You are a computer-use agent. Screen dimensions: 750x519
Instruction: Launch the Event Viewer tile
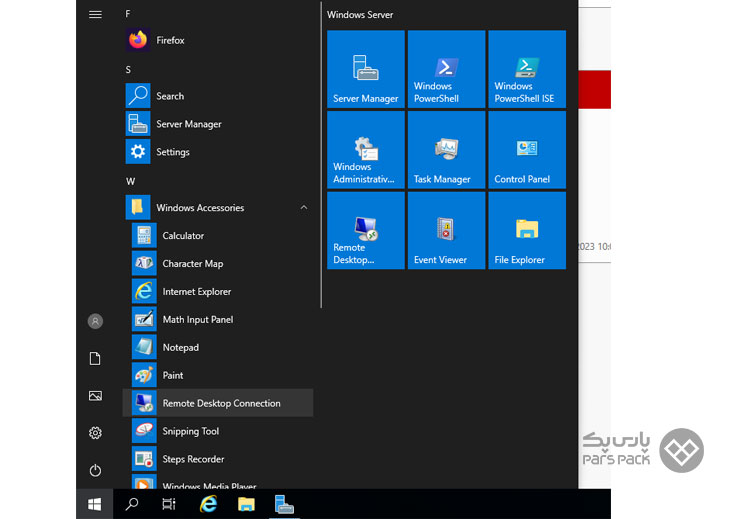pyautogui.click(x=447, y=231)
